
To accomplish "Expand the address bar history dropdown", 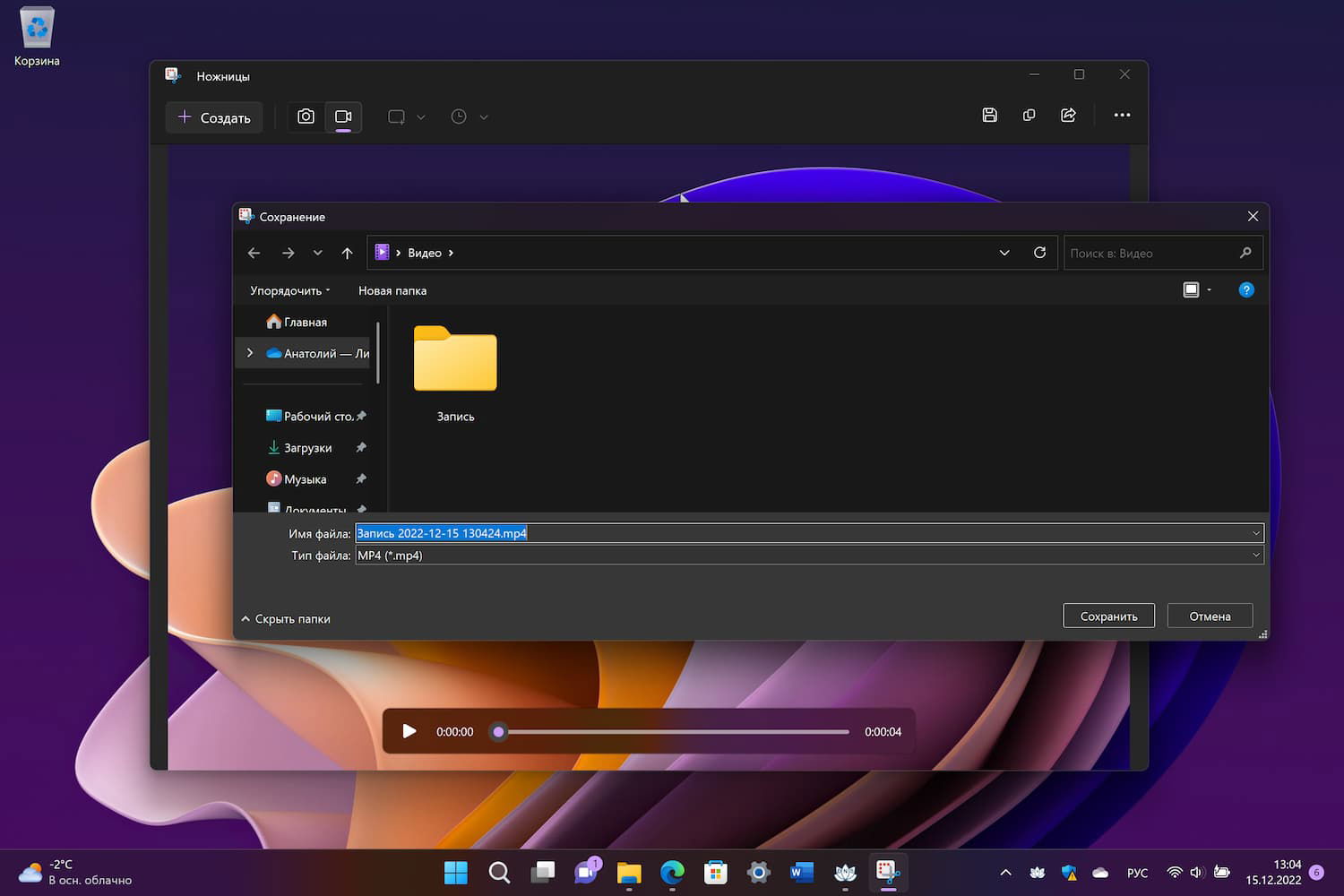I will click(x=1004, y=253).
